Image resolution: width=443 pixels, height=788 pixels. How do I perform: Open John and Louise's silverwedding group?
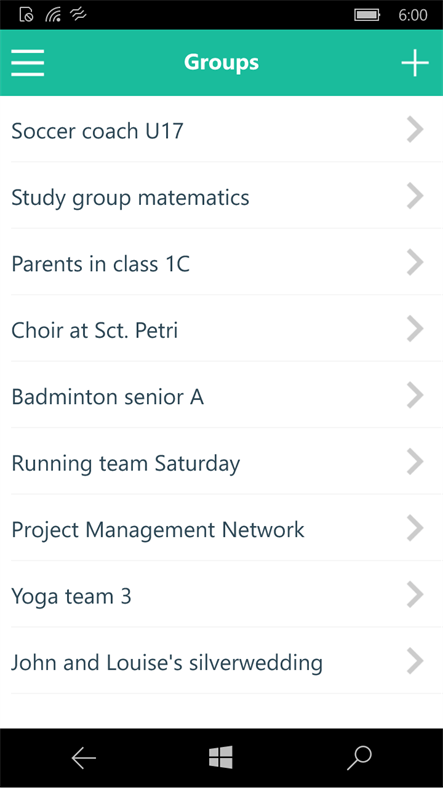coord(222,661)
